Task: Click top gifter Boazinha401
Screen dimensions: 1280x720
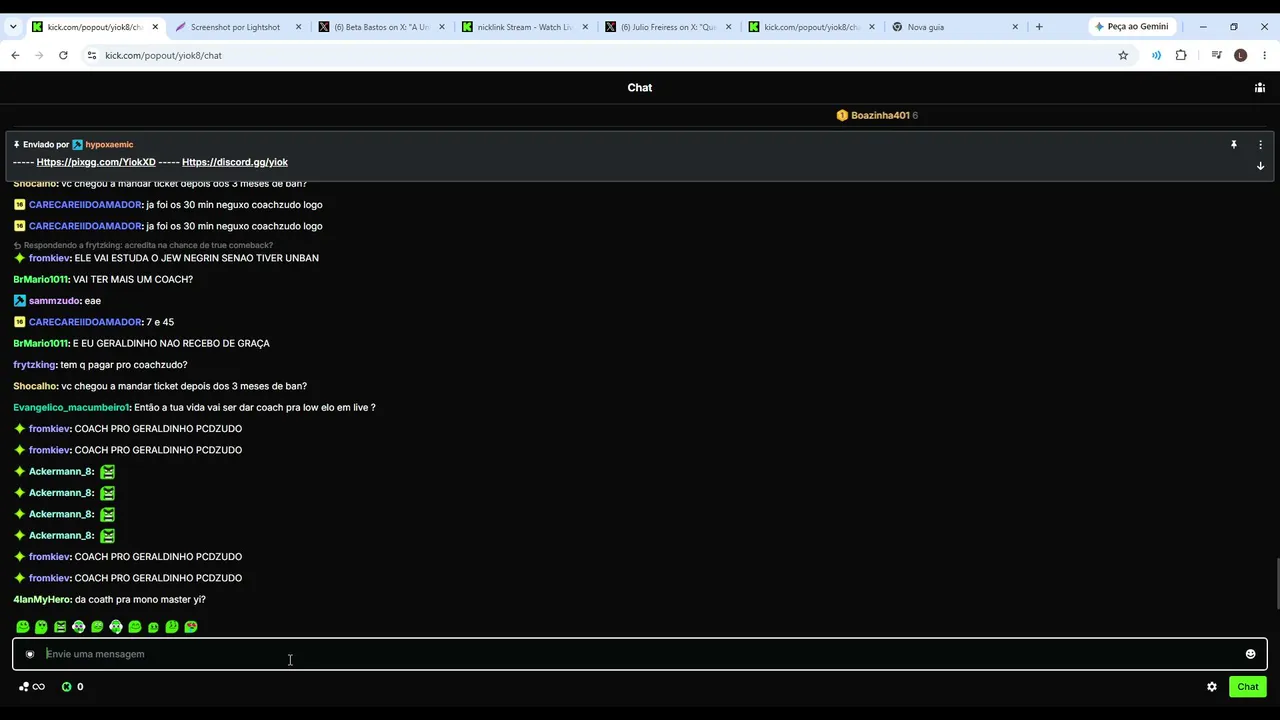Action: pyautogui.click(x=880, y=116)
